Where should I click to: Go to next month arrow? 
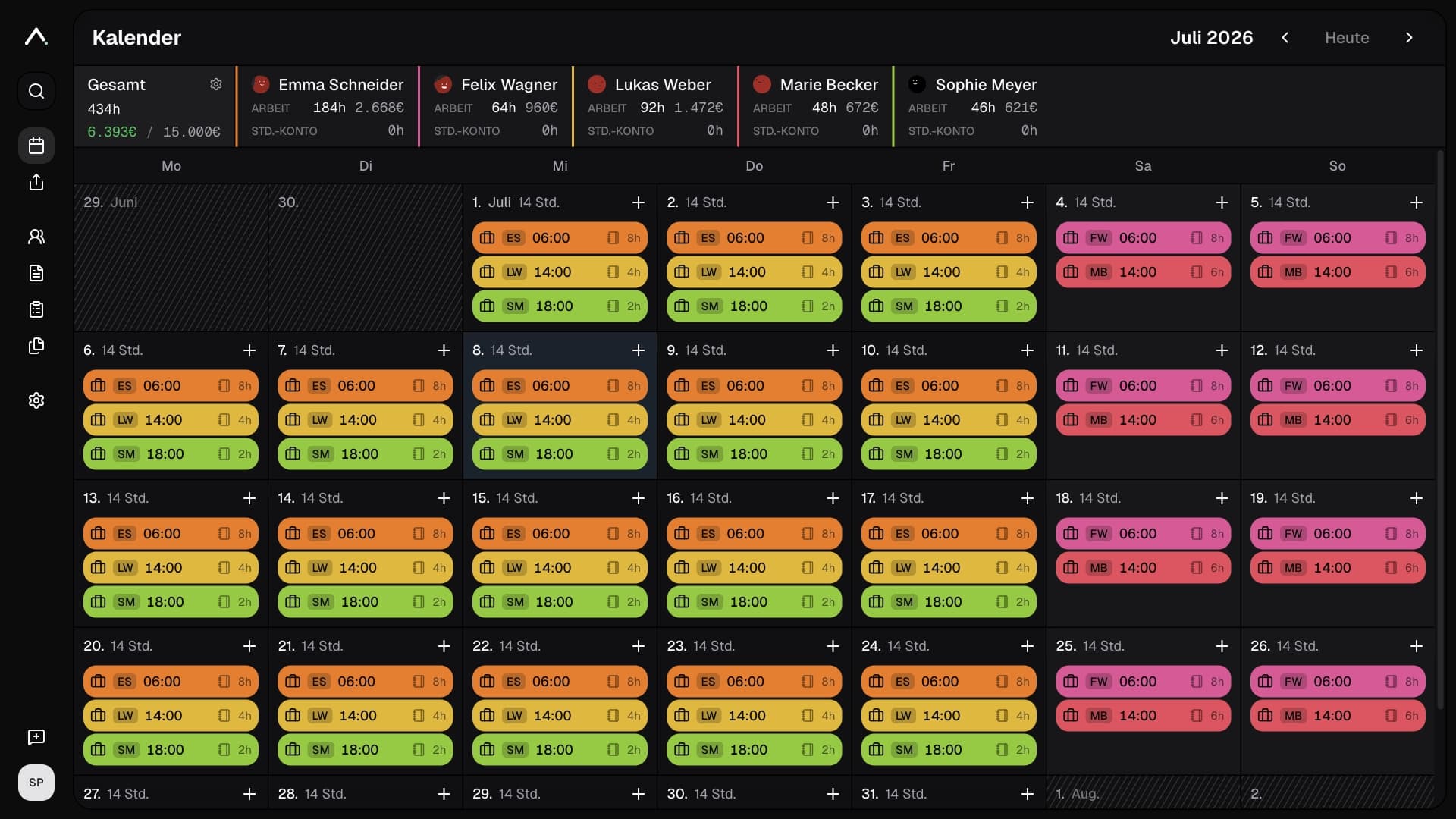(x=1409, y=38)
